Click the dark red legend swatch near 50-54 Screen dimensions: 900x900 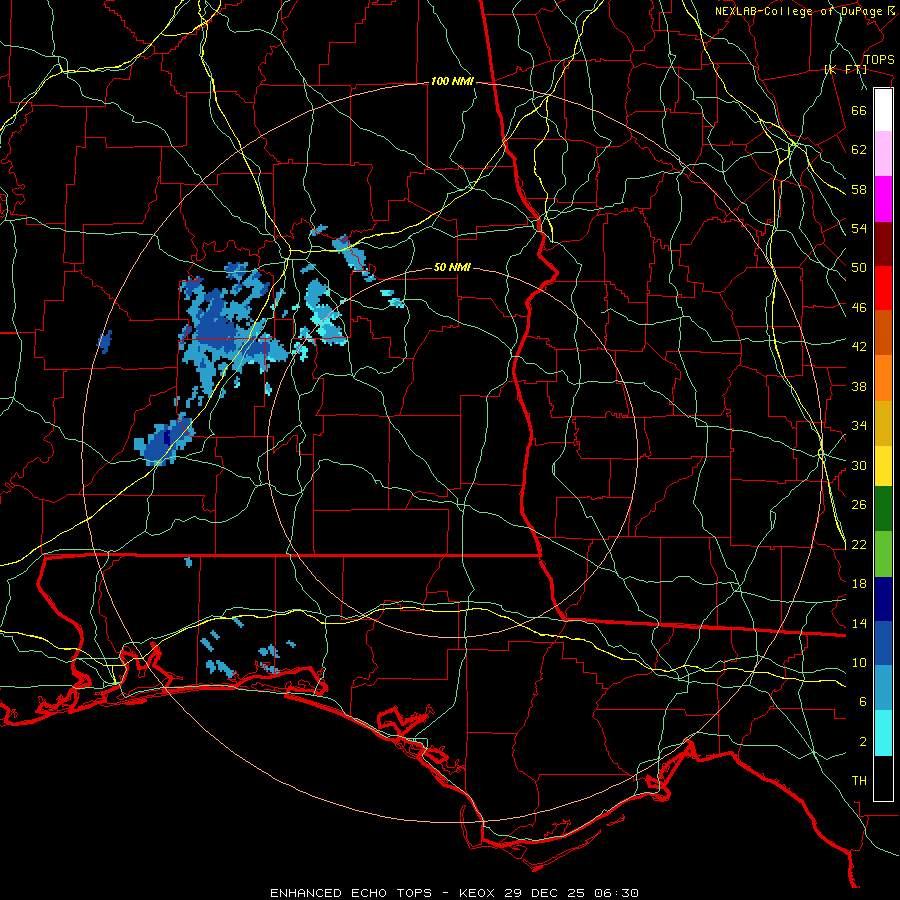[883, 243]
